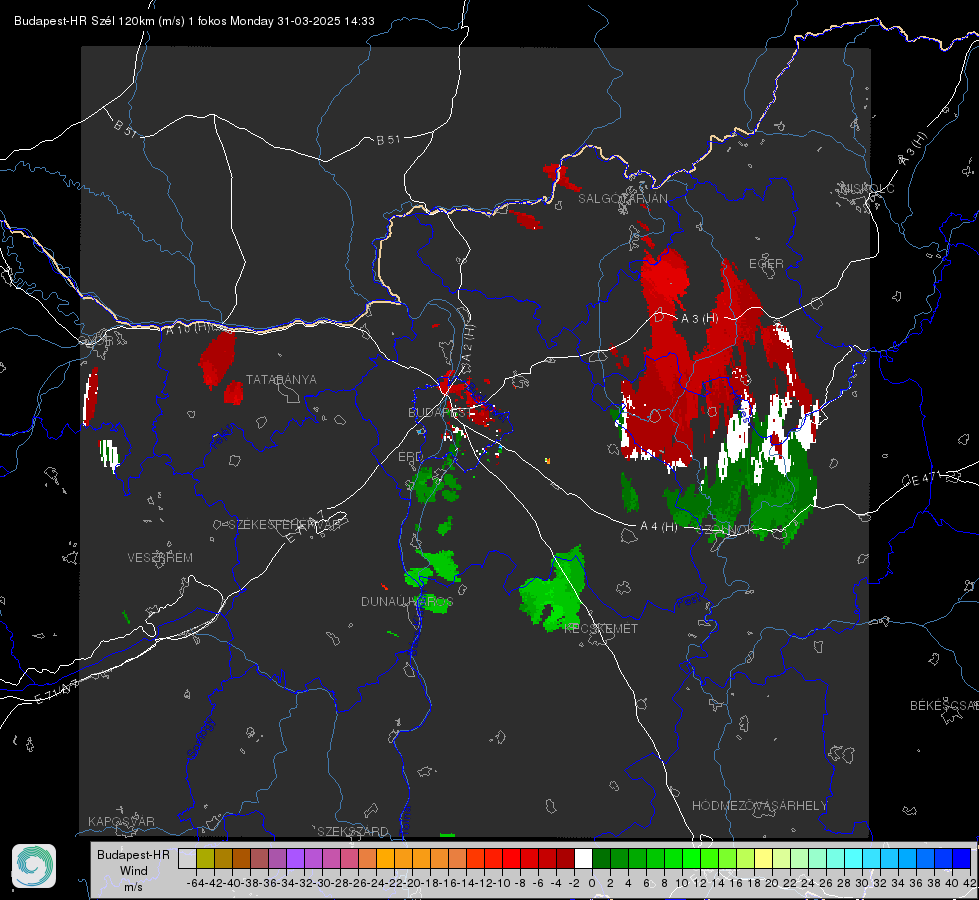Click the 0 value in the legend

click(592, 883)
